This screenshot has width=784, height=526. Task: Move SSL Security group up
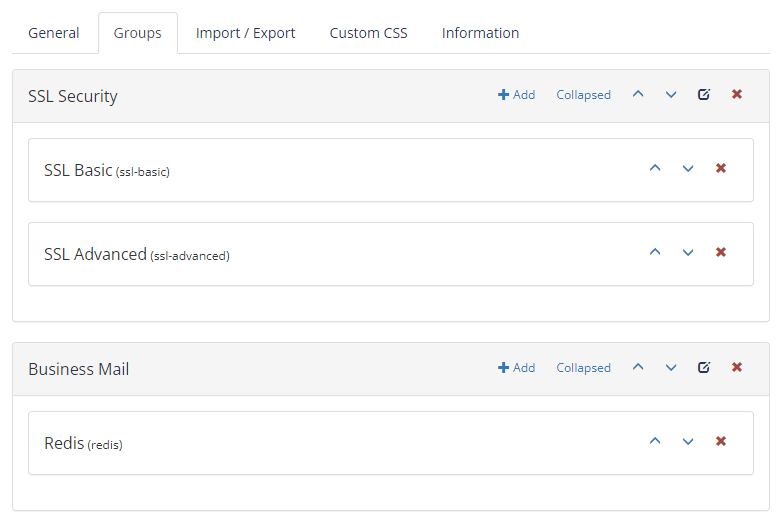point(638,94)
